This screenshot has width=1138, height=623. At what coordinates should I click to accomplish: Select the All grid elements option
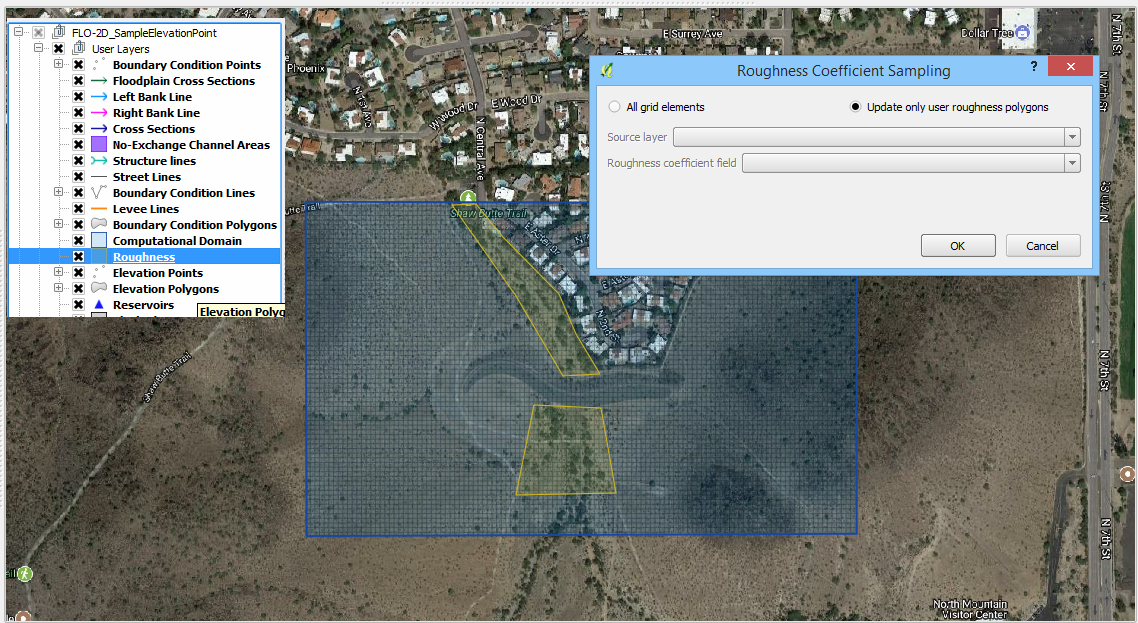[615, 107]
